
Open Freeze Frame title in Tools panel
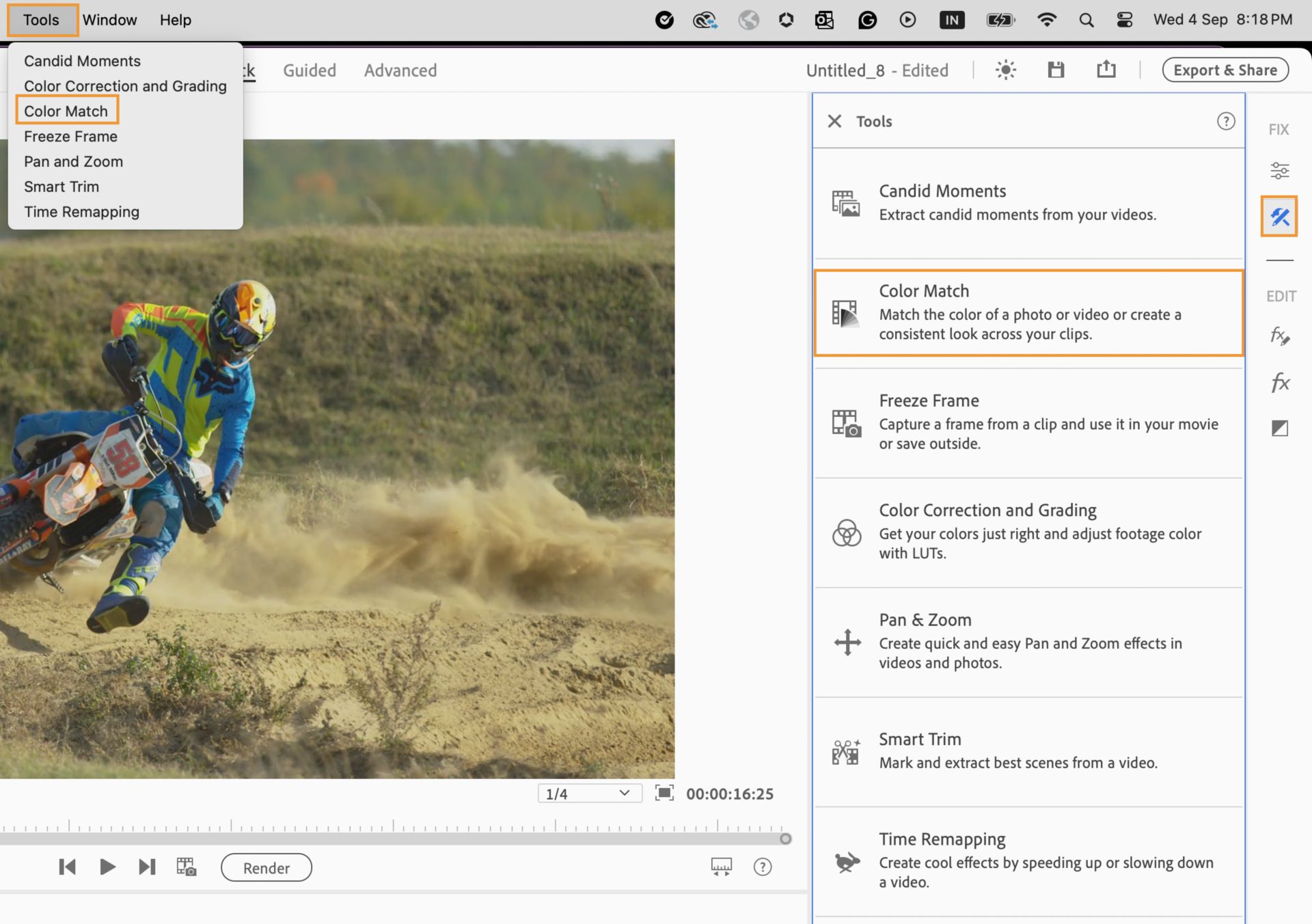pos(929,400)
